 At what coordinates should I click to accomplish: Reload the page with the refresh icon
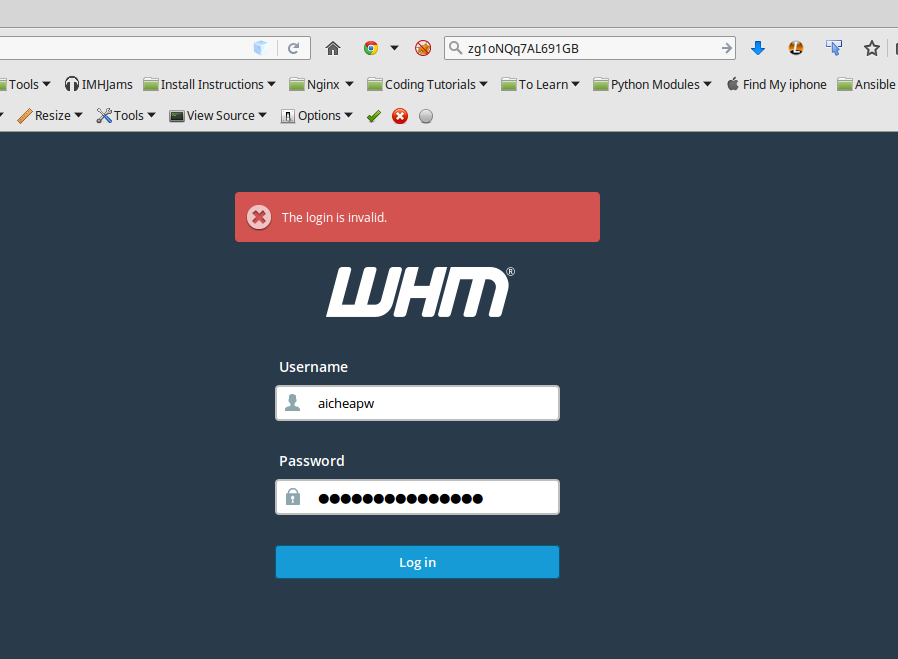[294, 48]
